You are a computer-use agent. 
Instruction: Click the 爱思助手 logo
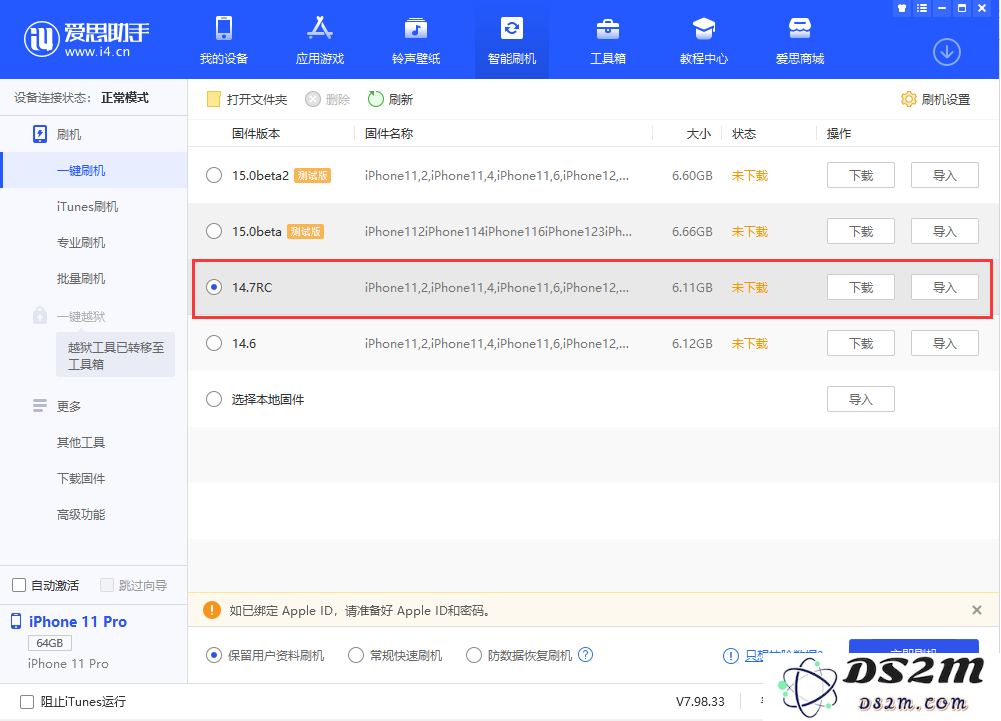coord(86,39)
